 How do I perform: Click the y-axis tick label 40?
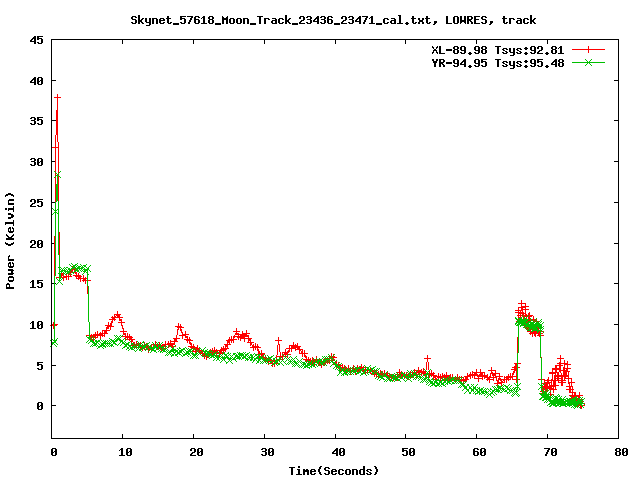[36, 81]
